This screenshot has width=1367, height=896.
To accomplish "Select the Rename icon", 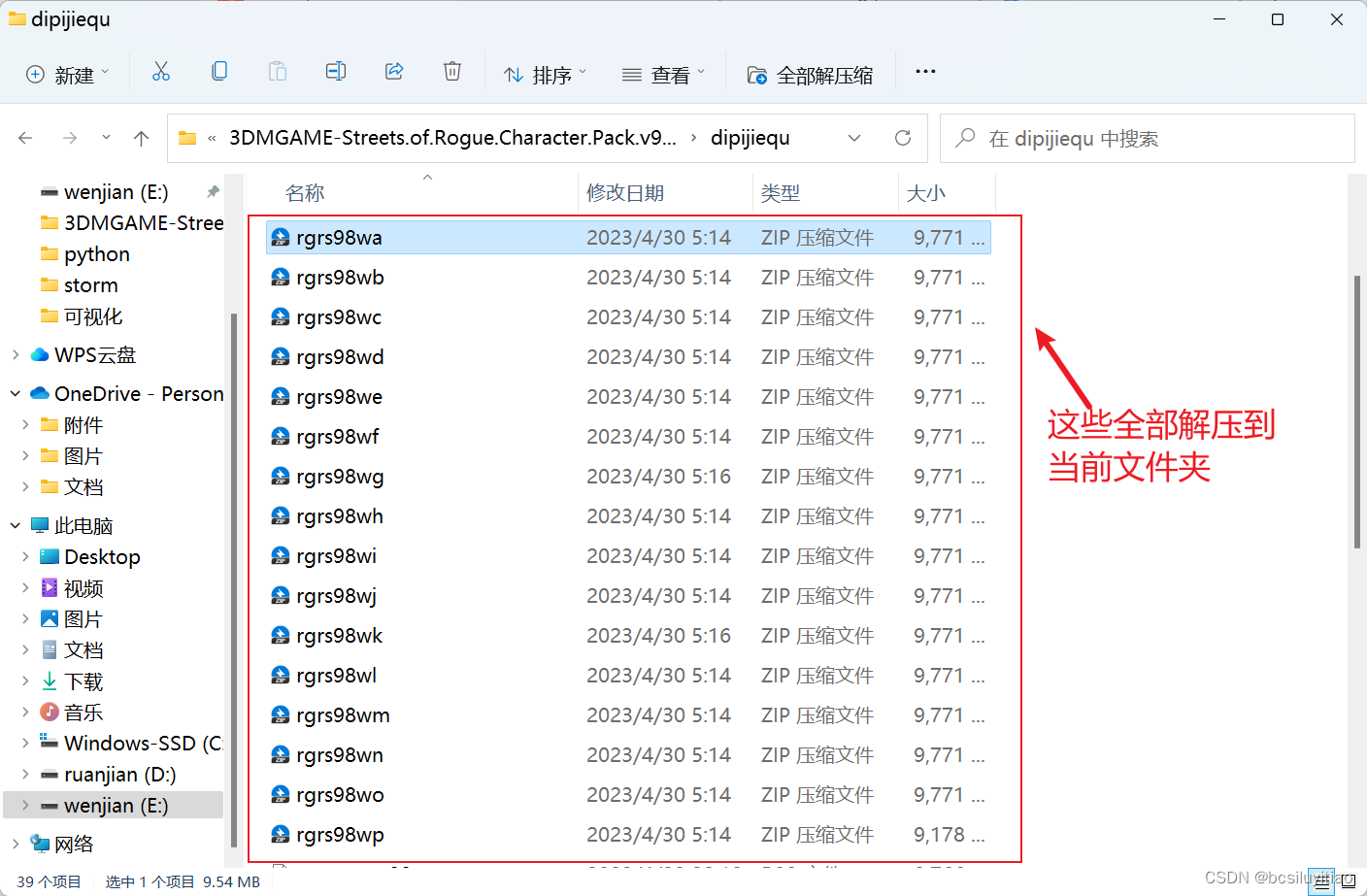I will pyautogui.click(x=336, y=71).
